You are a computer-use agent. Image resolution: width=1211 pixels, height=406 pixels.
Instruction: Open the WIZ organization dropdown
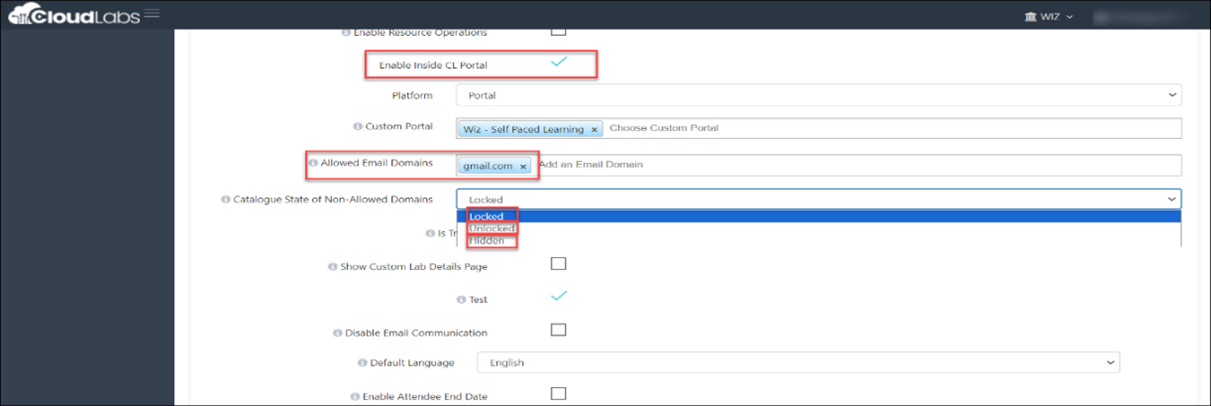pyautogui.click(x=1048, y=17)
